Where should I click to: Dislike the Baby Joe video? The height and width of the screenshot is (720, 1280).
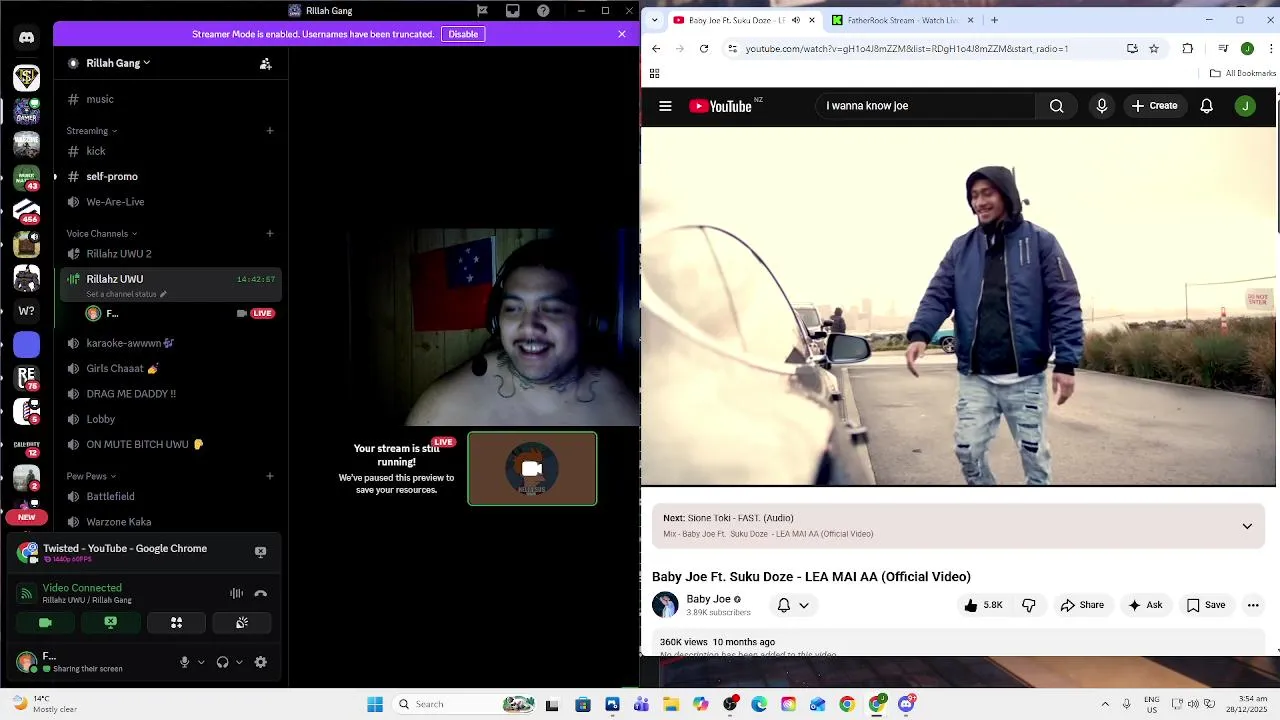click(x=1029, y=605)
